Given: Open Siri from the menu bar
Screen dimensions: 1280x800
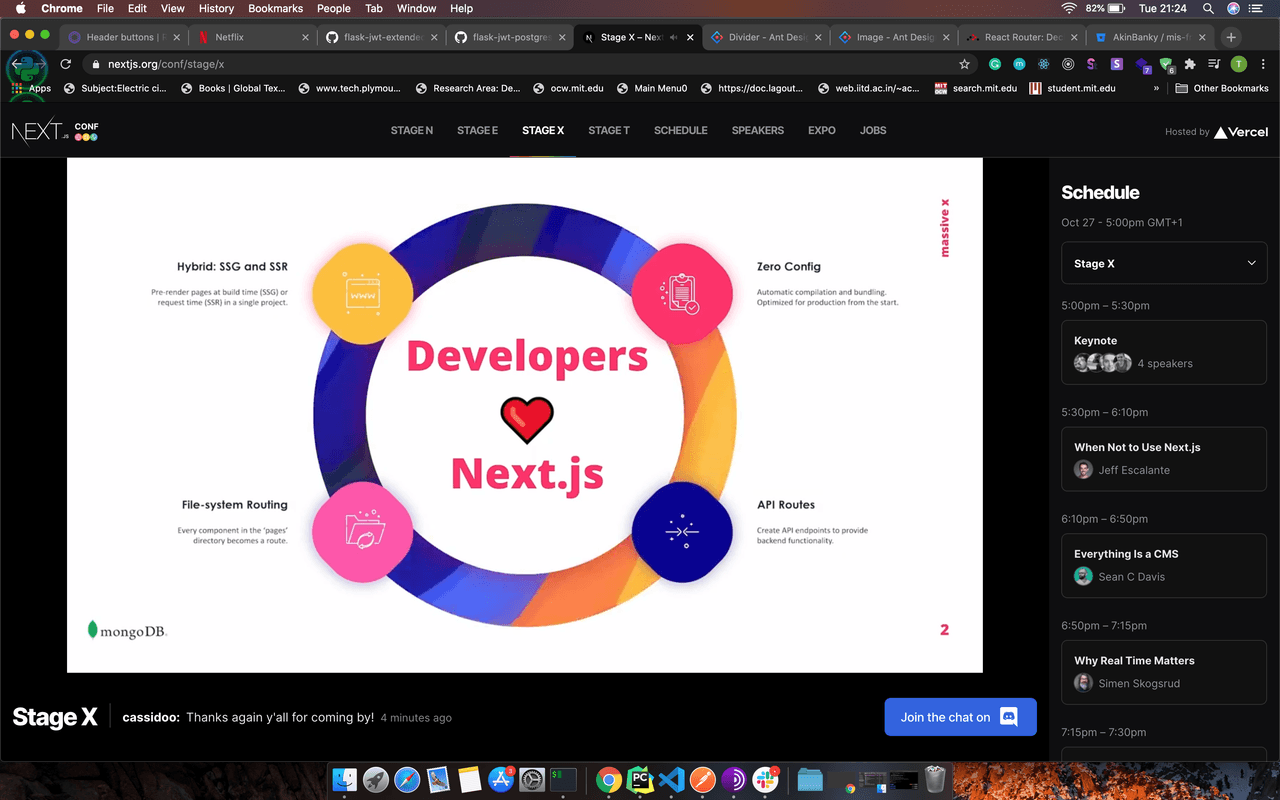Looking at the screenshot, I should click(x=1233, y=8).
